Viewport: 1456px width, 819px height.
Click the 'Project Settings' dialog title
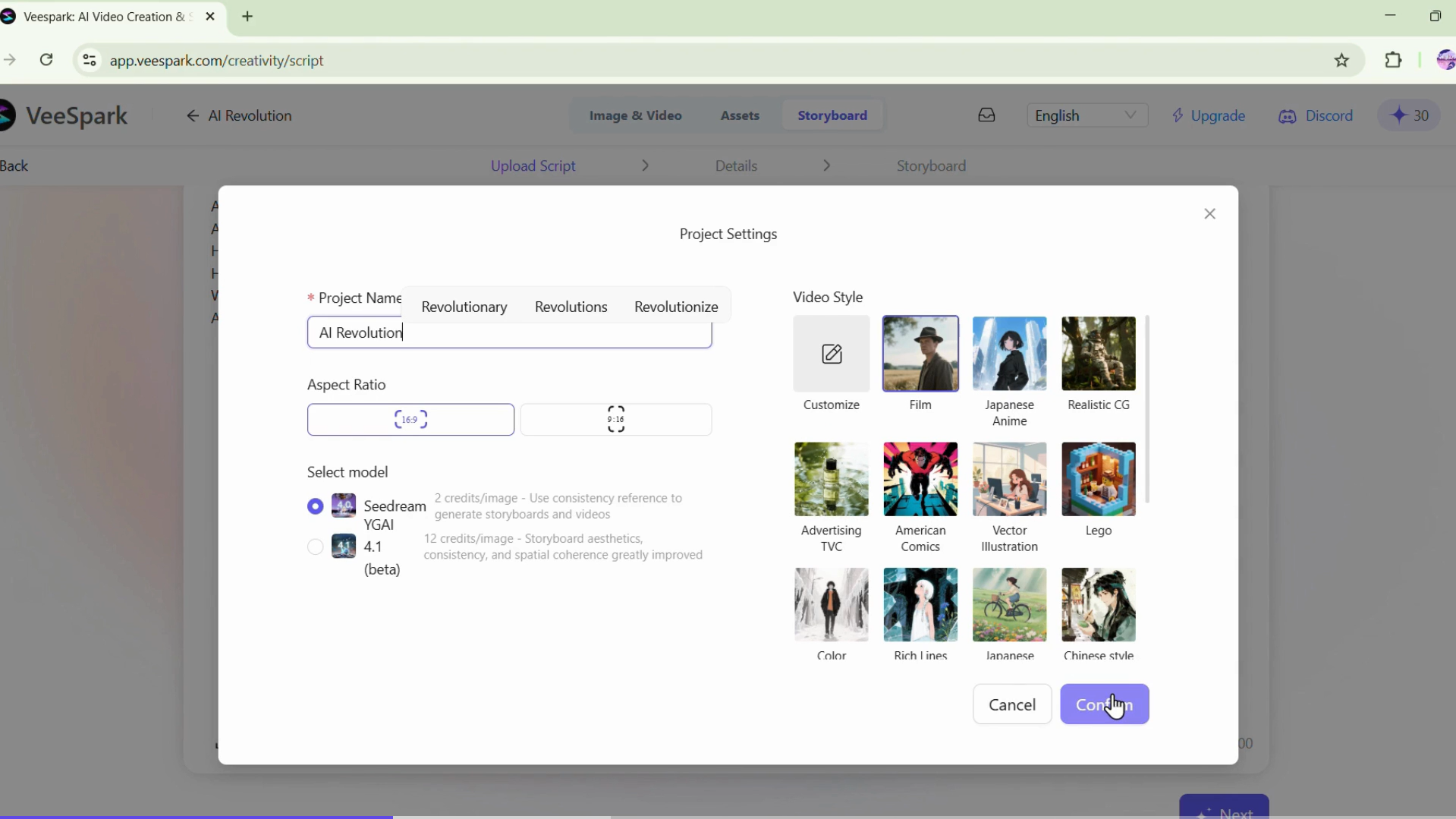(x=728, y=234)
